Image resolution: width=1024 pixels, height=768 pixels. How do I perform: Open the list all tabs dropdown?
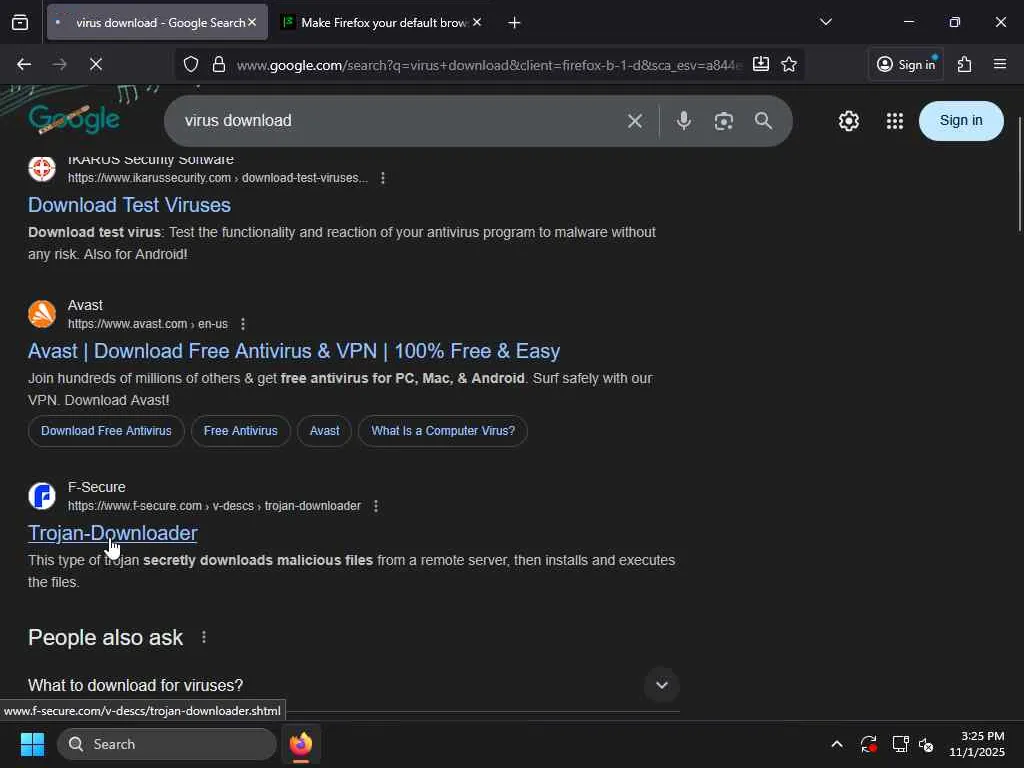pyautogui.click(x=825, y=22)
